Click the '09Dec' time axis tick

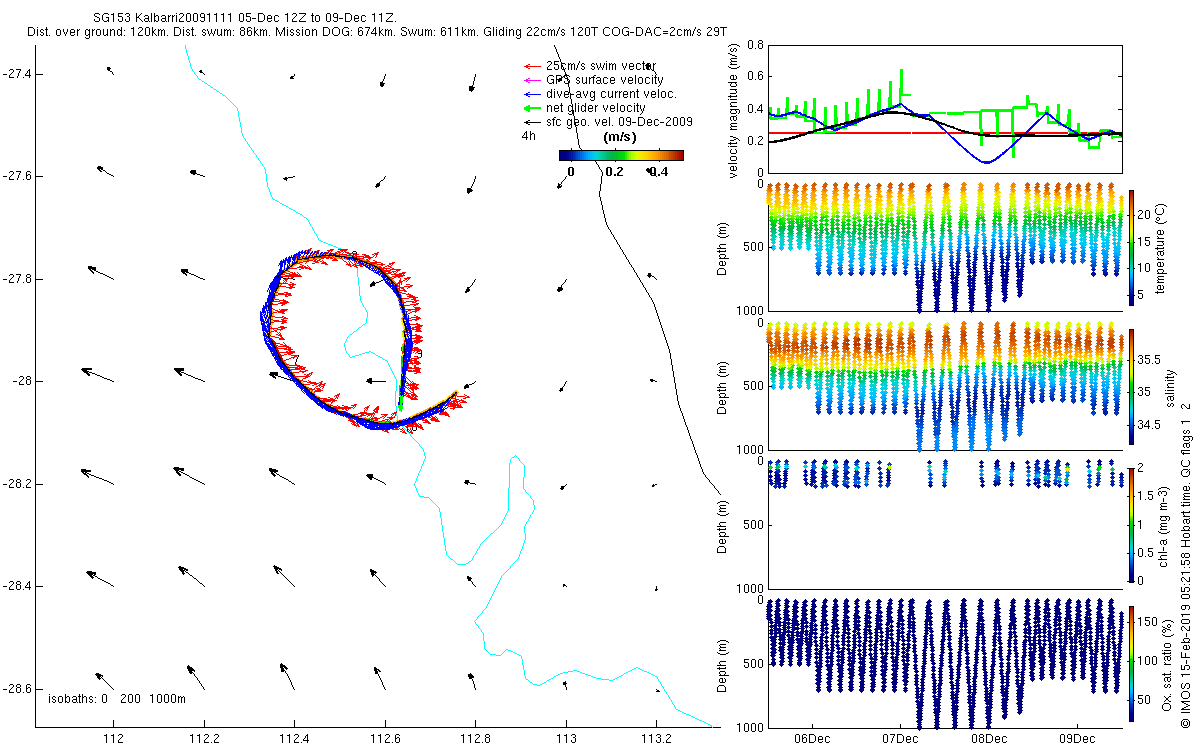[1077, 739]
